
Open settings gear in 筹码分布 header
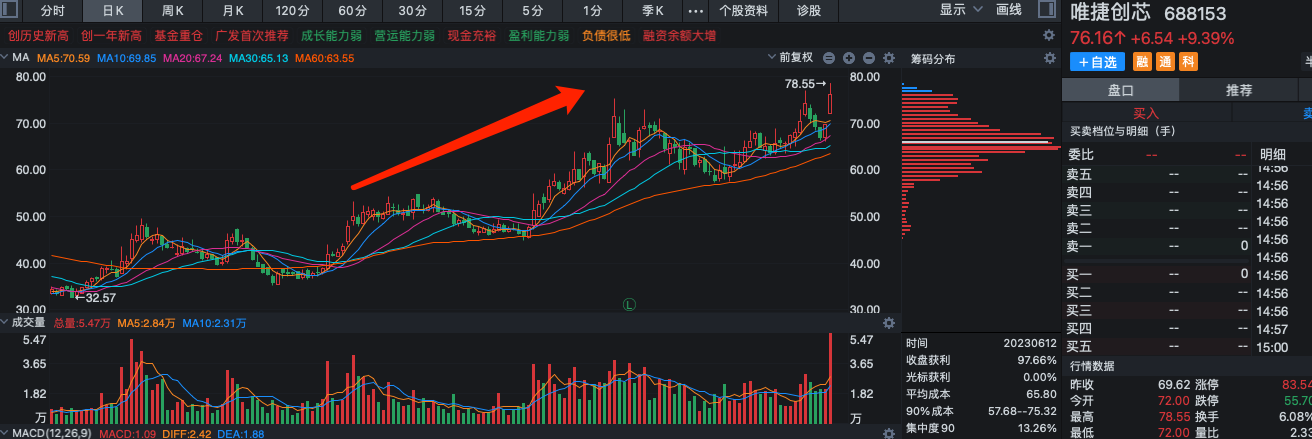[x=1049, y=58]
